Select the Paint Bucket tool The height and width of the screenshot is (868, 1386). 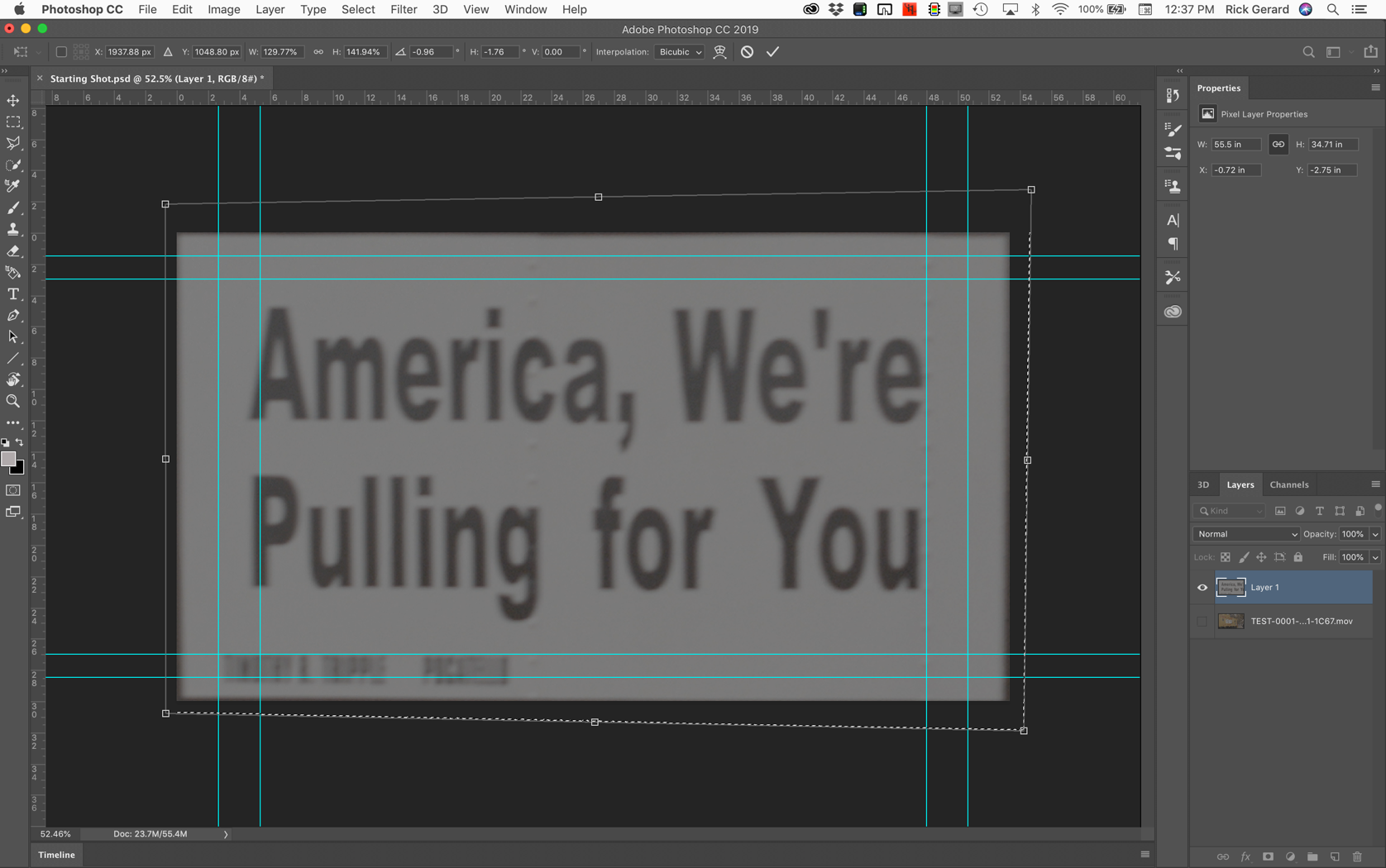13,272
